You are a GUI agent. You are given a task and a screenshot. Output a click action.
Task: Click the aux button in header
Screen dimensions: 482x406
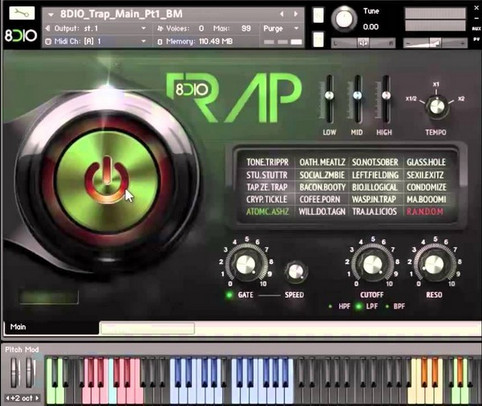click(477, 29)
